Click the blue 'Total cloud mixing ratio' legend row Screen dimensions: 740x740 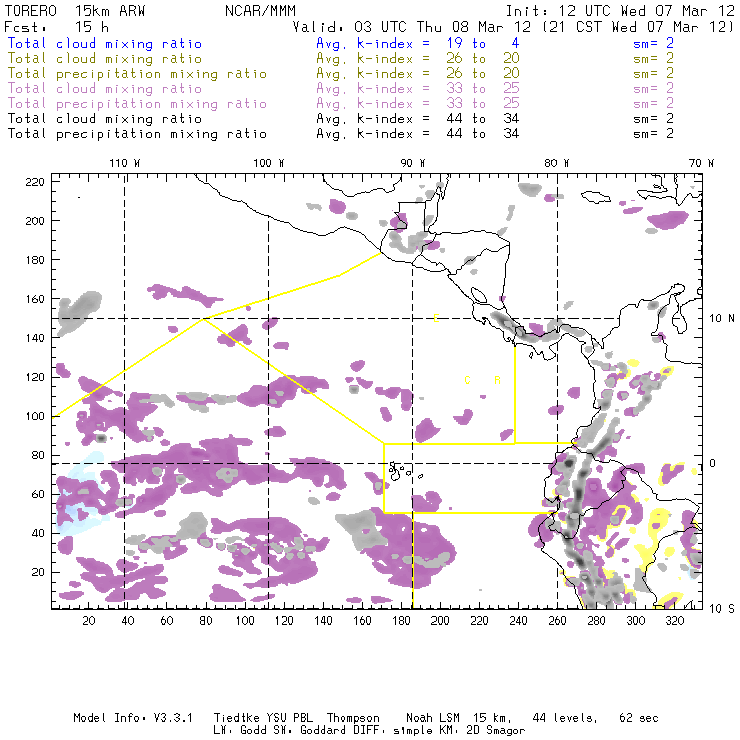pyautogui.click(x=105, y=44)
